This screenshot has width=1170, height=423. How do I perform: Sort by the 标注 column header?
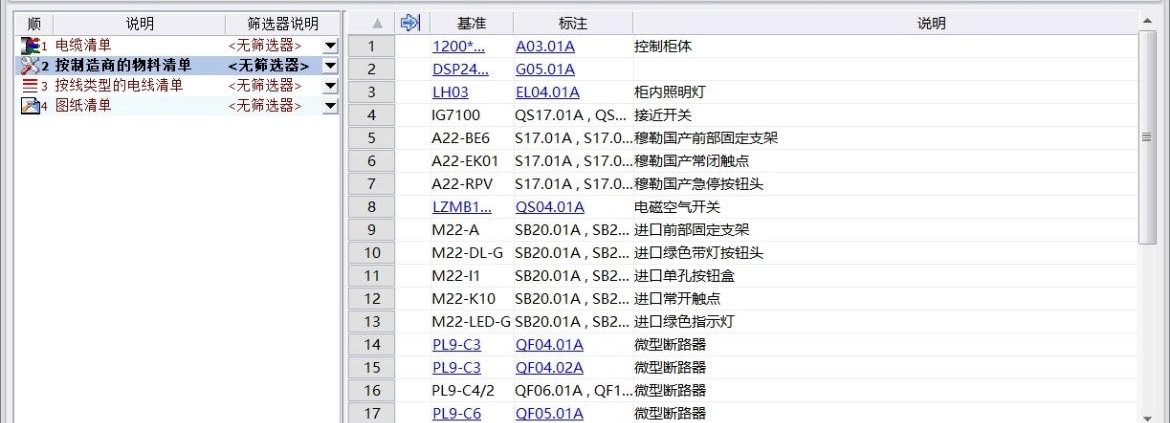pyautogui.click(x=573, y=24)
